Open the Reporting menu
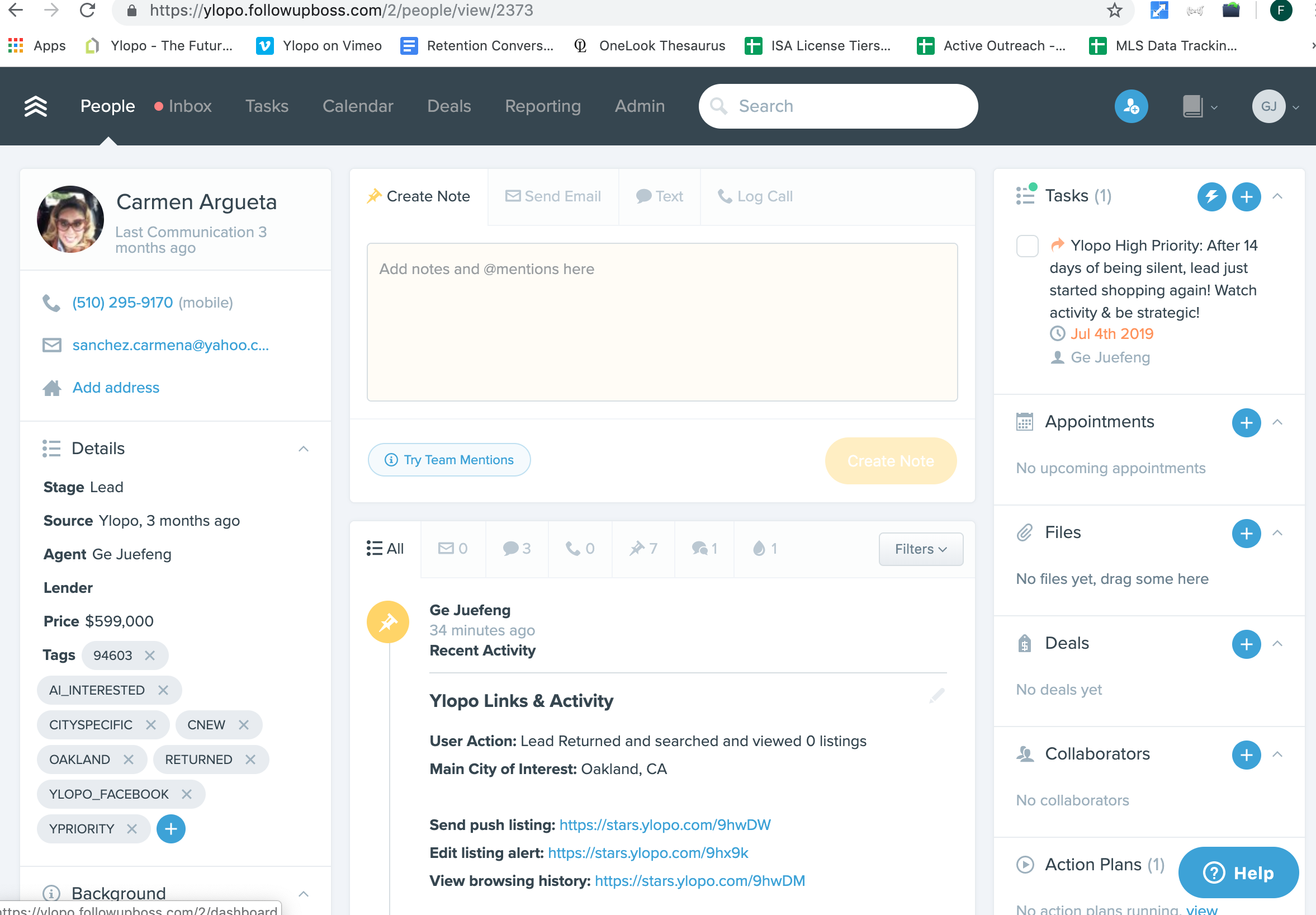Screen dimensions: 1316x915 point(542,106)
